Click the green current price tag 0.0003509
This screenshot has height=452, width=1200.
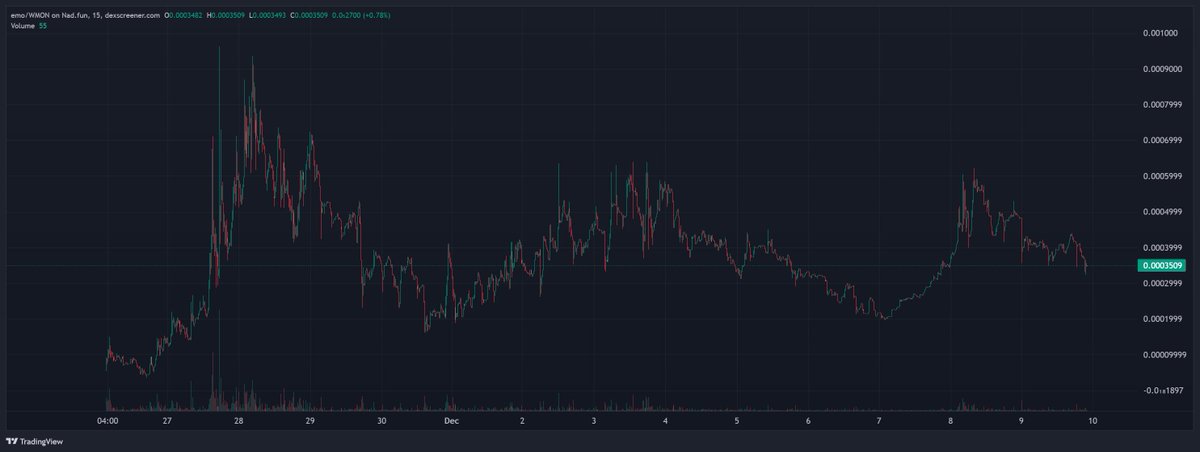(x=1161, y=265)
